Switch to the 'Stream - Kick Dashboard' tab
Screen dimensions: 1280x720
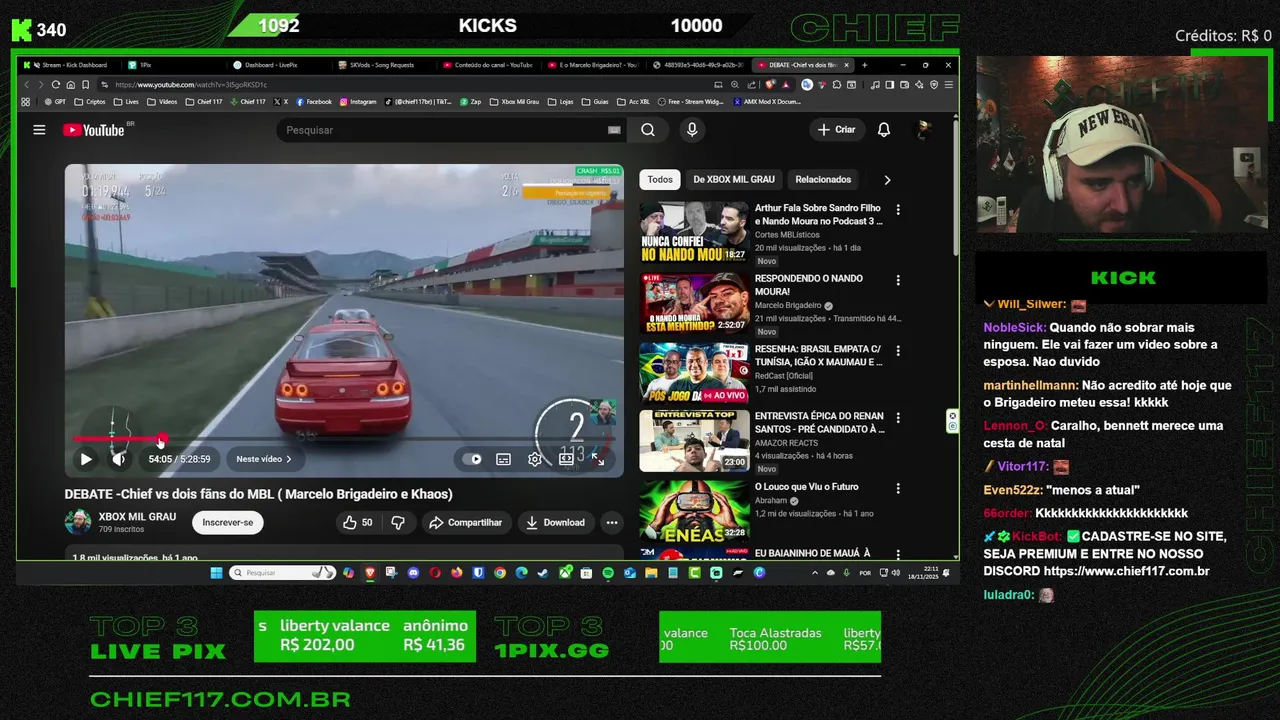click(70, 65)
